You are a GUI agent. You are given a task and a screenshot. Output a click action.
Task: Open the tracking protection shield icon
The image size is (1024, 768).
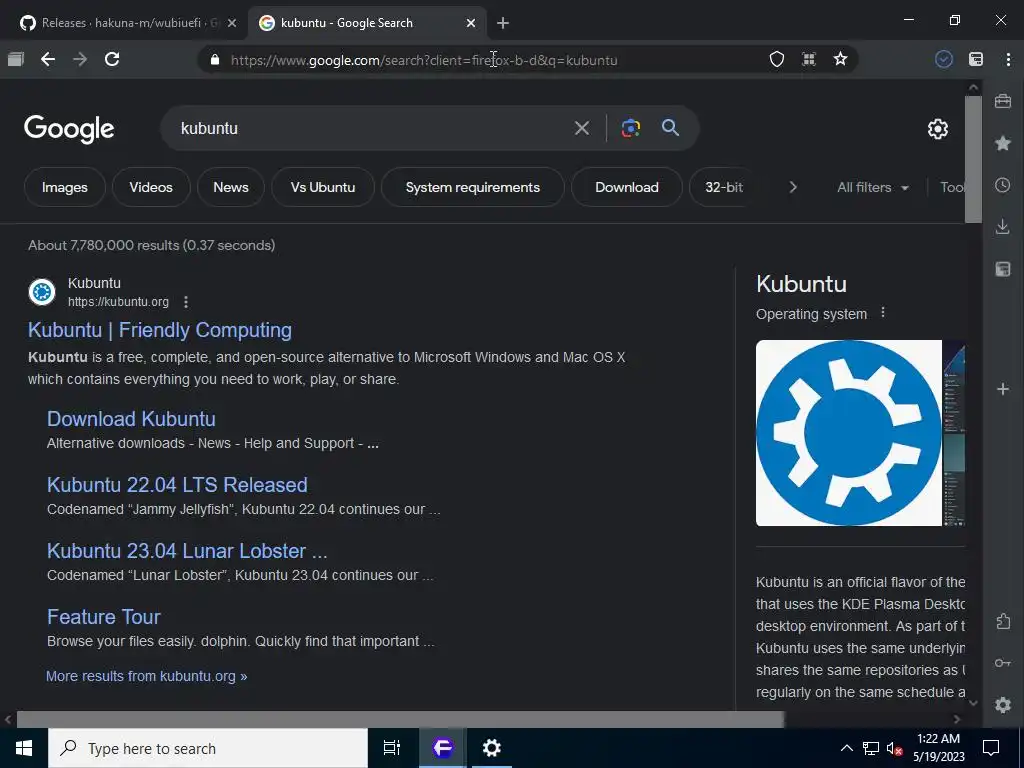pos(776,59)
